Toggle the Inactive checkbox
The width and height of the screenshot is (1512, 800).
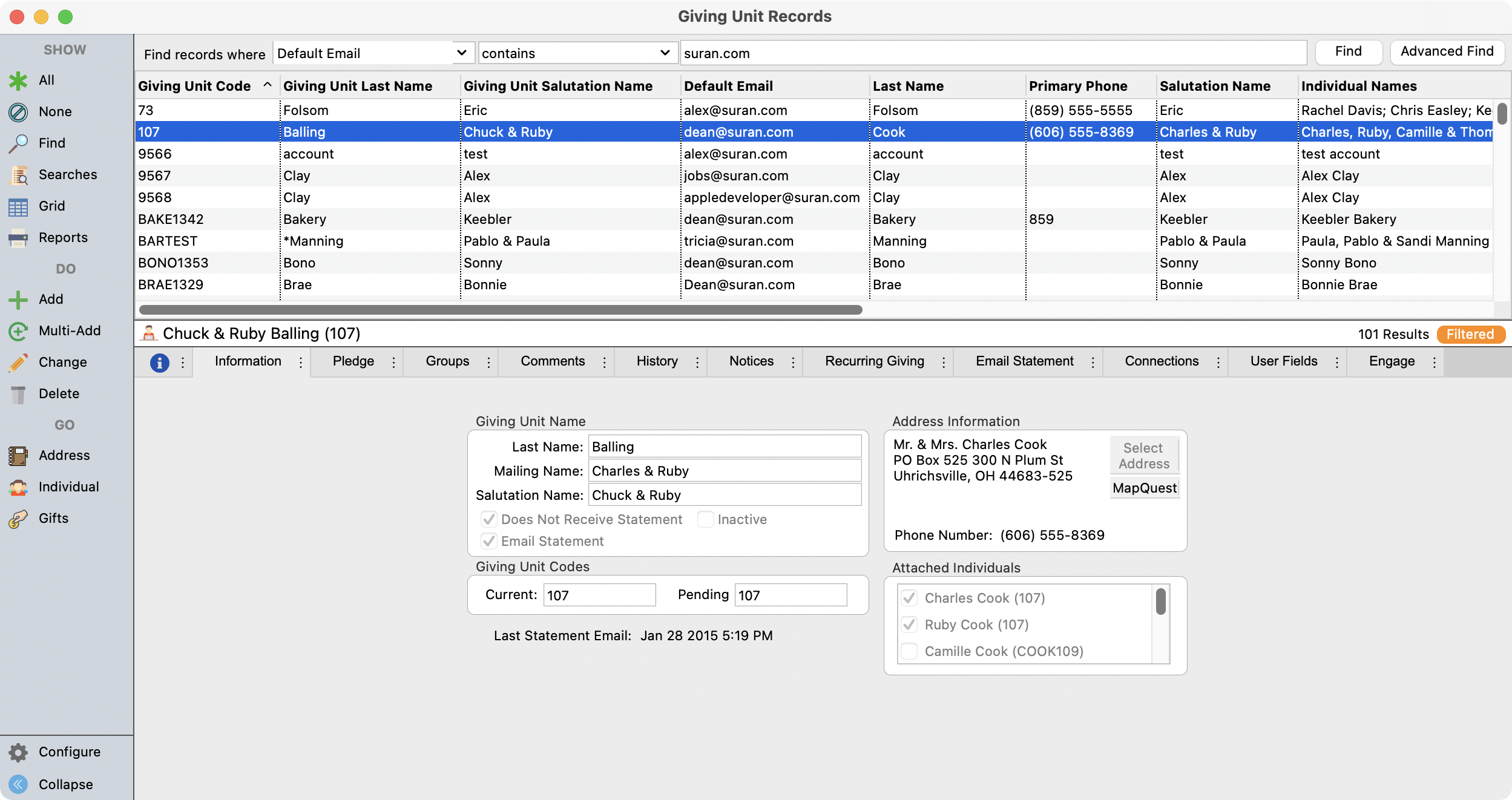click(x=705, y=519)
